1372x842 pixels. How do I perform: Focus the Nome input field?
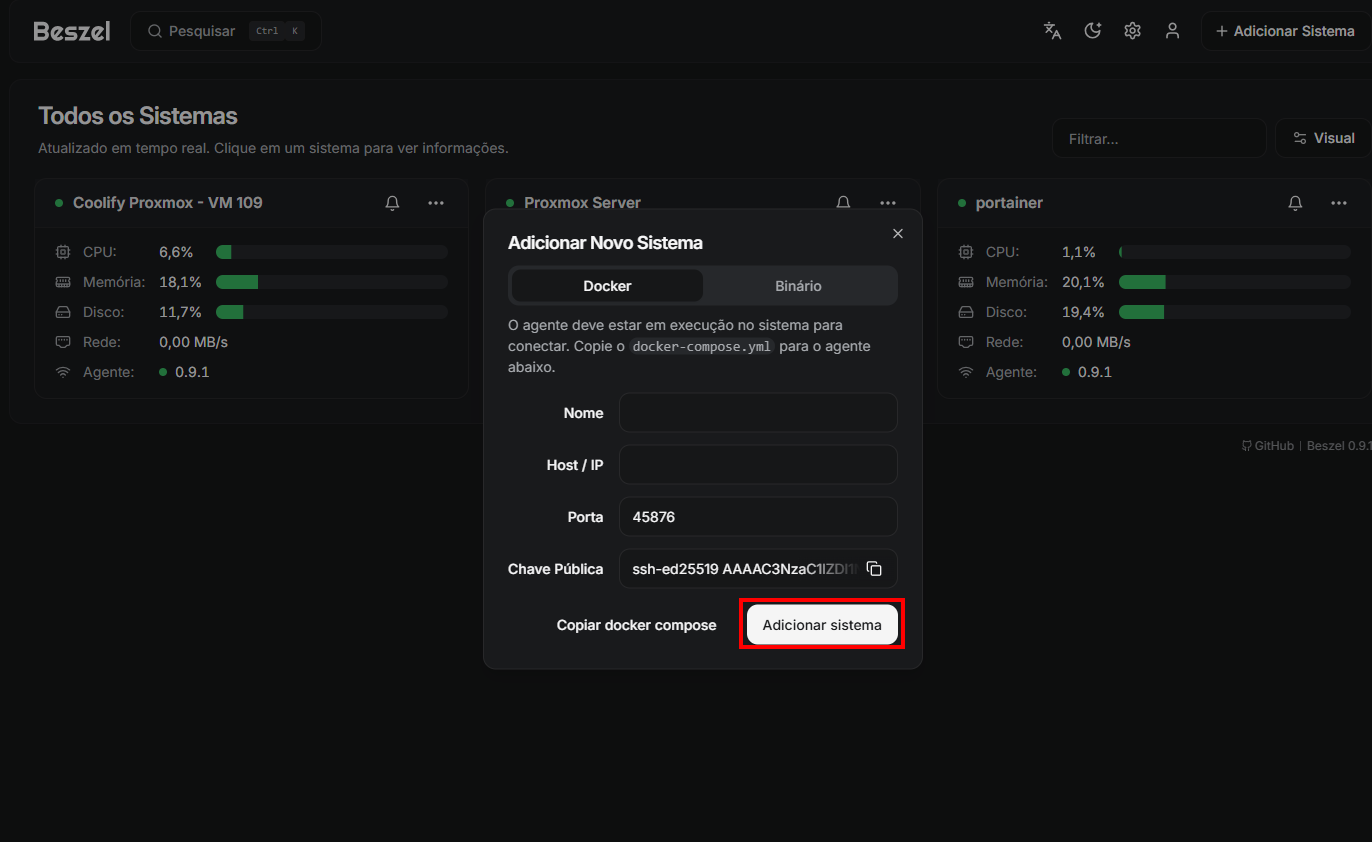click(x=757, y=412)
